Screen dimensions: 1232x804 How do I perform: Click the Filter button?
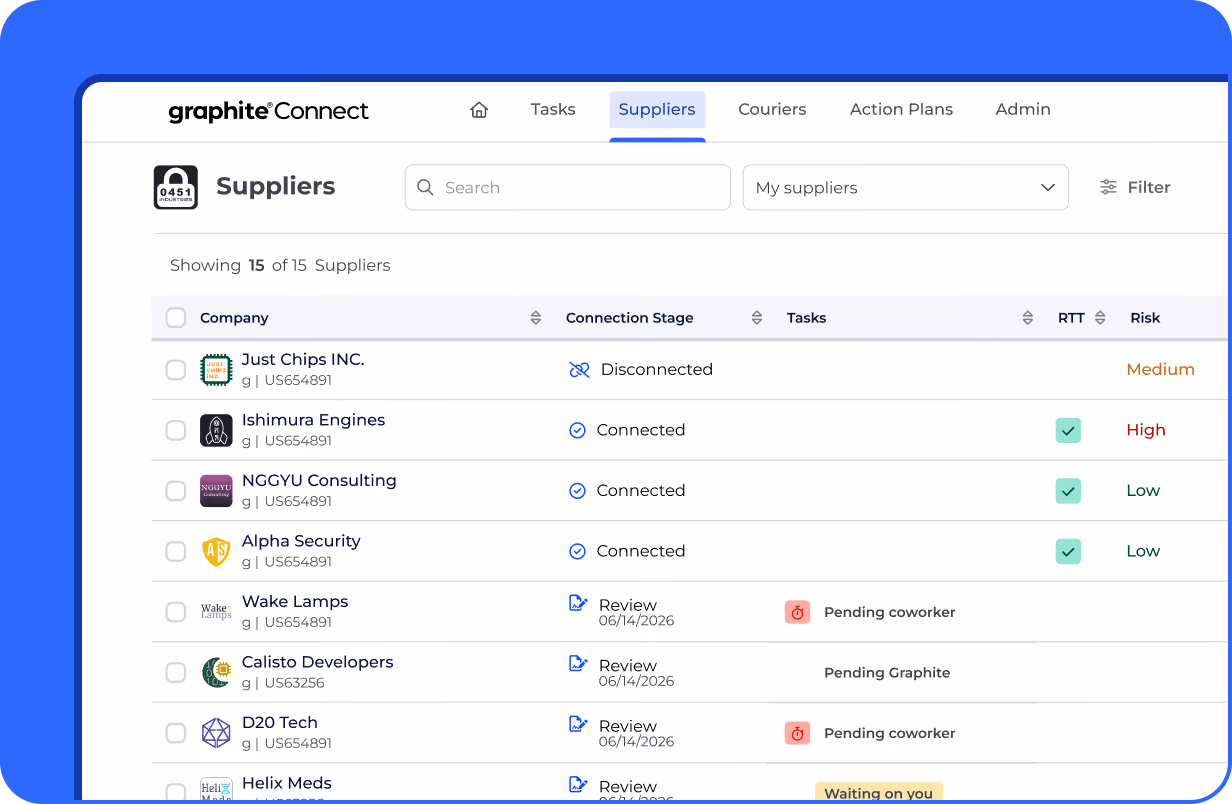click(1135, 187)
